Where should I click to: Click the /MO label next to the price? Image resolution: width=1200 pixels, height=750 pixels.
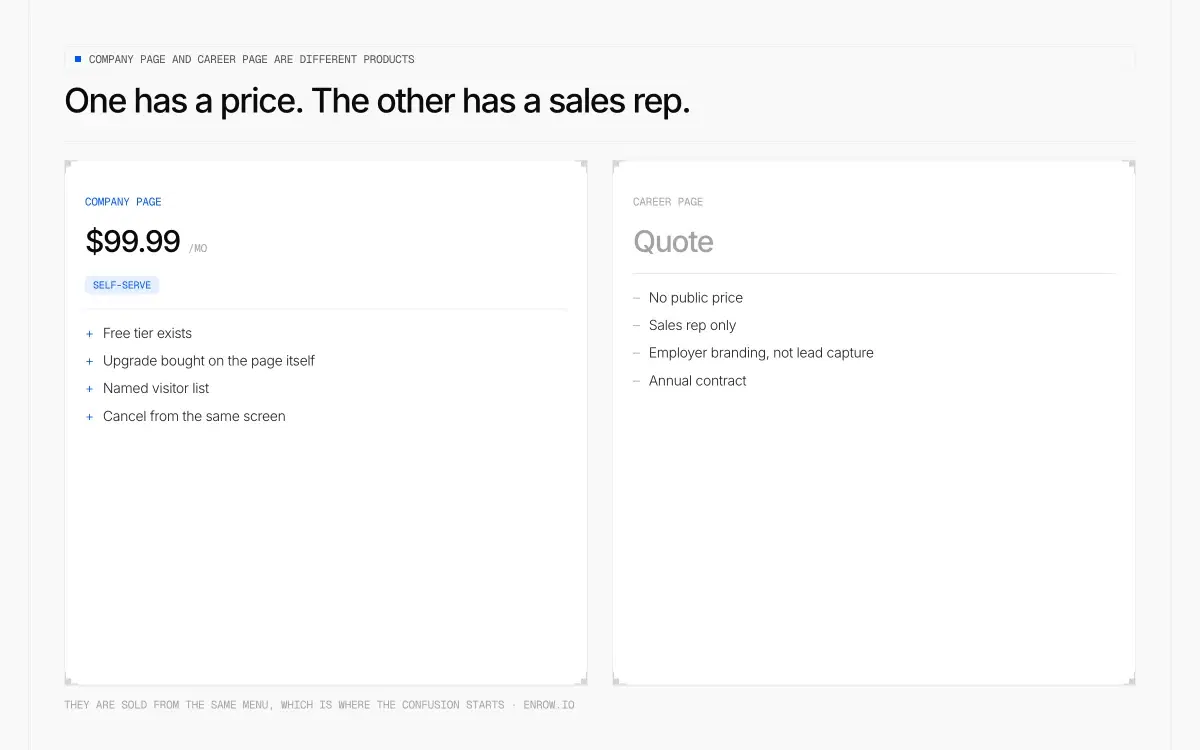point(198,249)
